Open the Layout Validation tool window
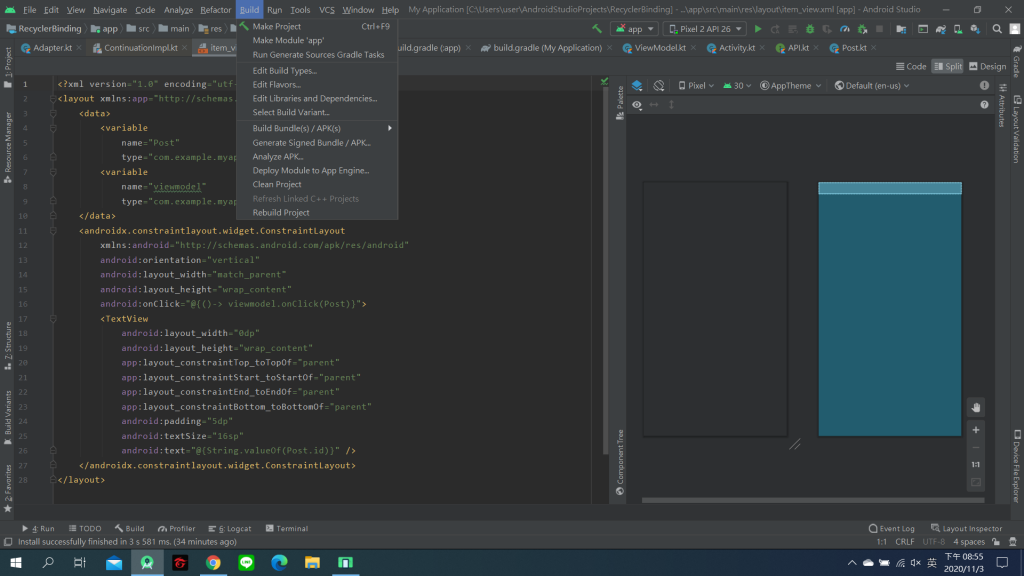The height and width of the screenshot is (576, 1024). (x=1017, y=129)
